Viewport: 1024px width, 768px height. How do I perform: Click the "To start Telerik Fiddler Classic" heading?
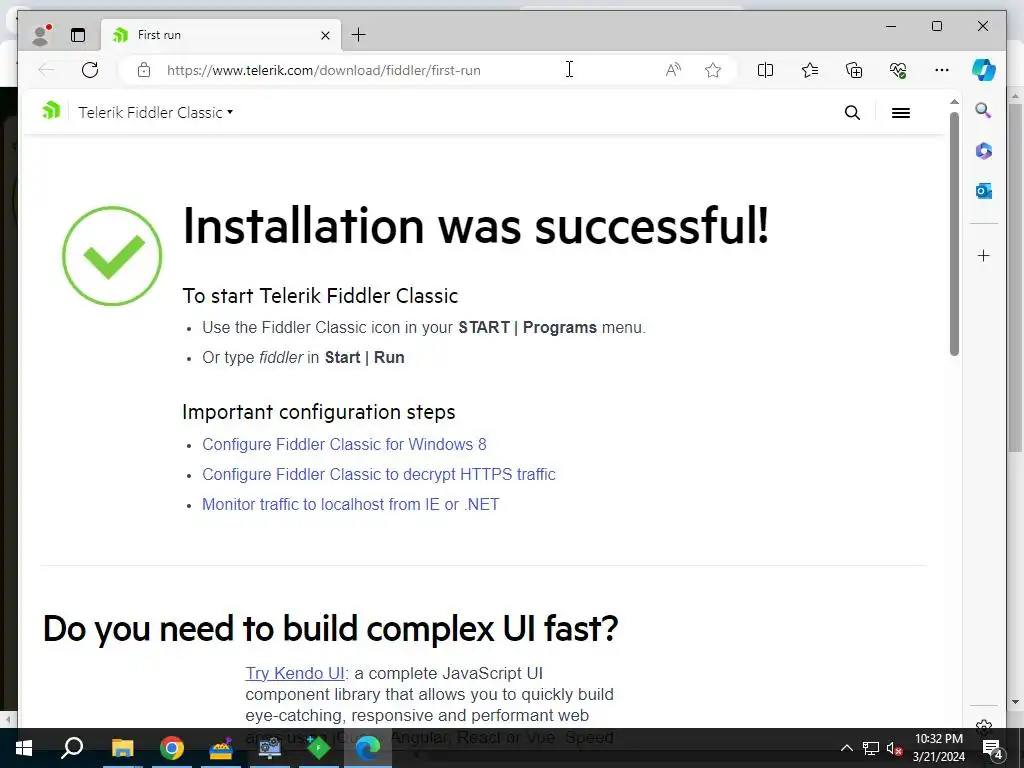coord(320,296)
